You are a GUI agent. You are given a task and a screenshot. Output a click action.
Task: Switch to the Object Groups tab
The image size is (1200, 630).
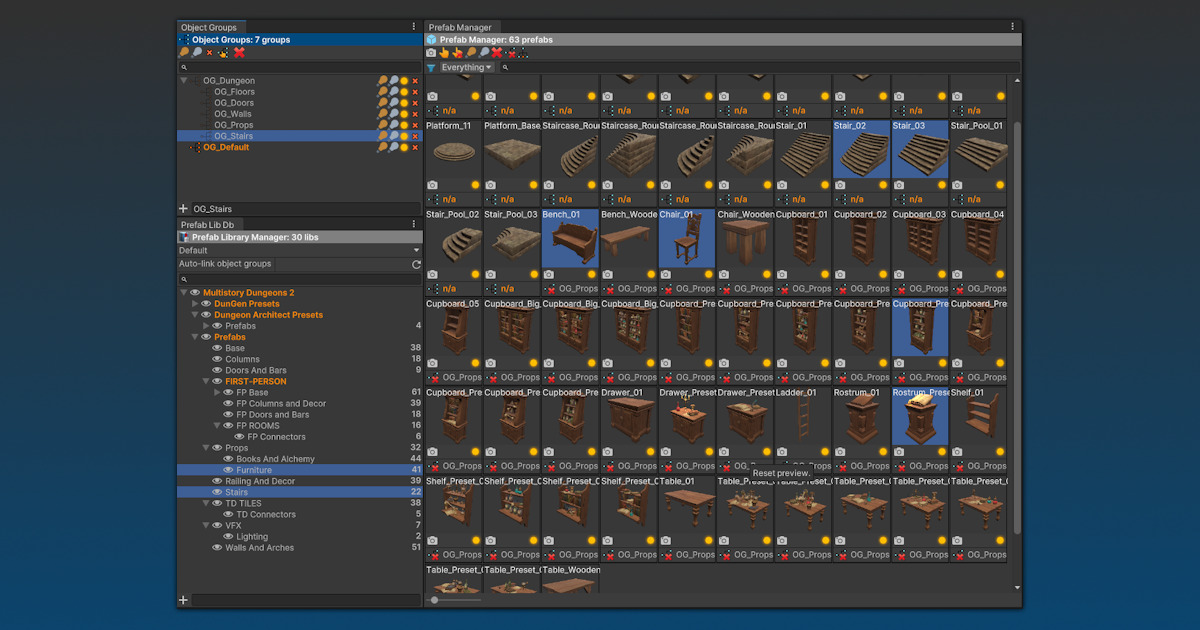tap(210, 27)
